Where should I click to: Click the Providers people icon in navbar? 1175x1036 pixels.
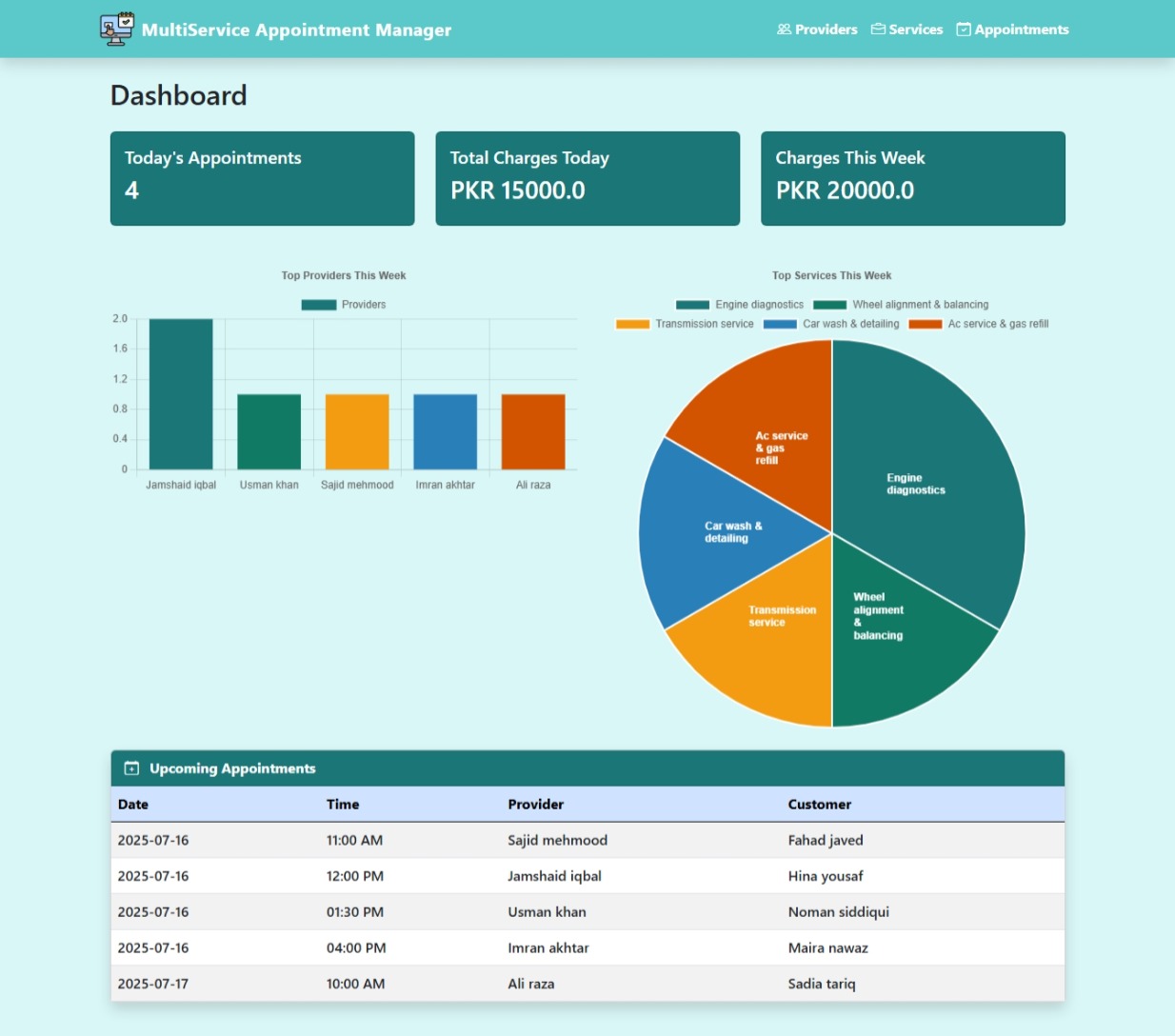[x=784, y=30]
